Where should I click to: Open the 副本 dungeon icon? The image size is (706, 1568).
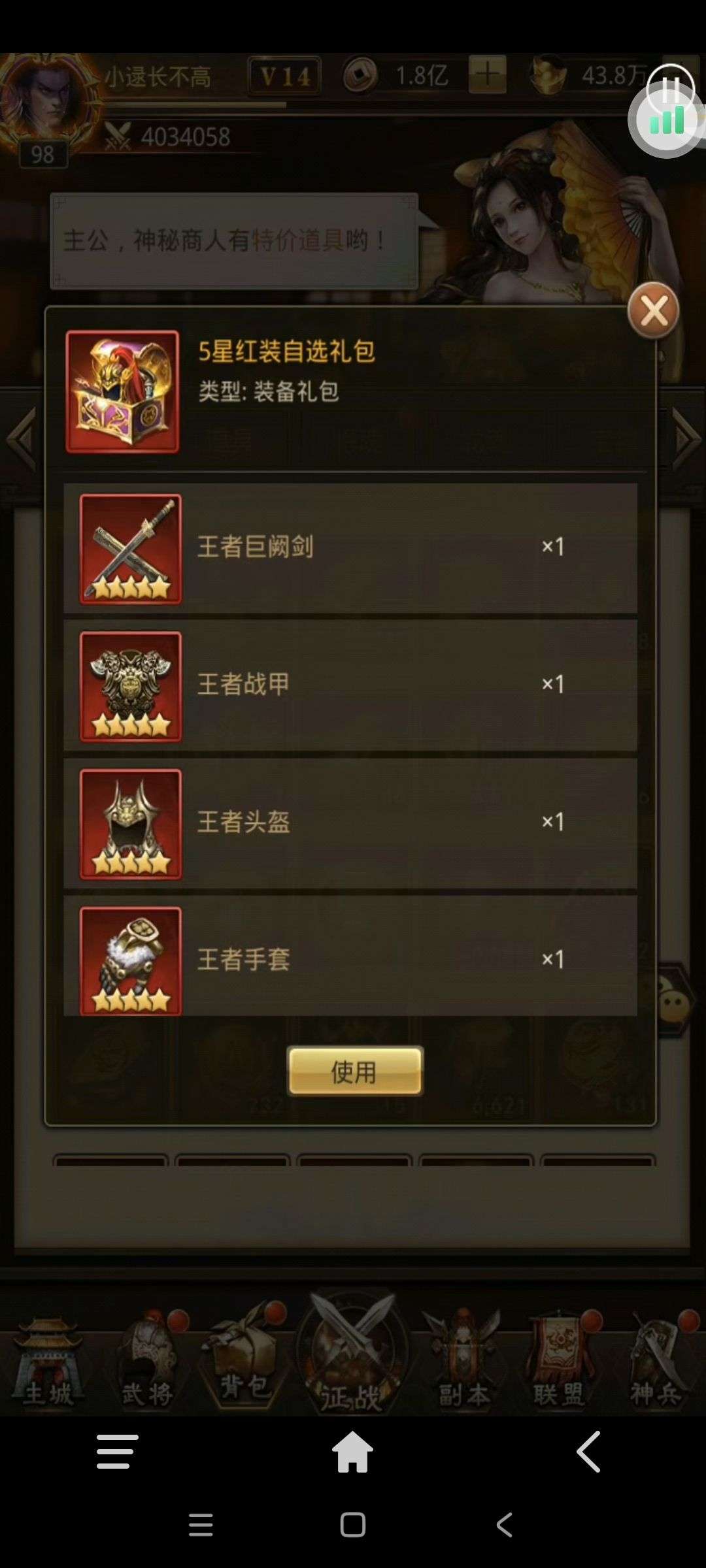coord(463,1361)
